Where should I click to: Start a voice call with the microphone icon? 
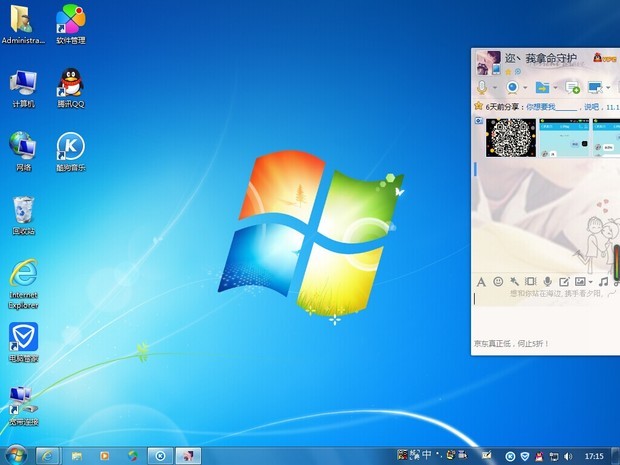(482, 88)
